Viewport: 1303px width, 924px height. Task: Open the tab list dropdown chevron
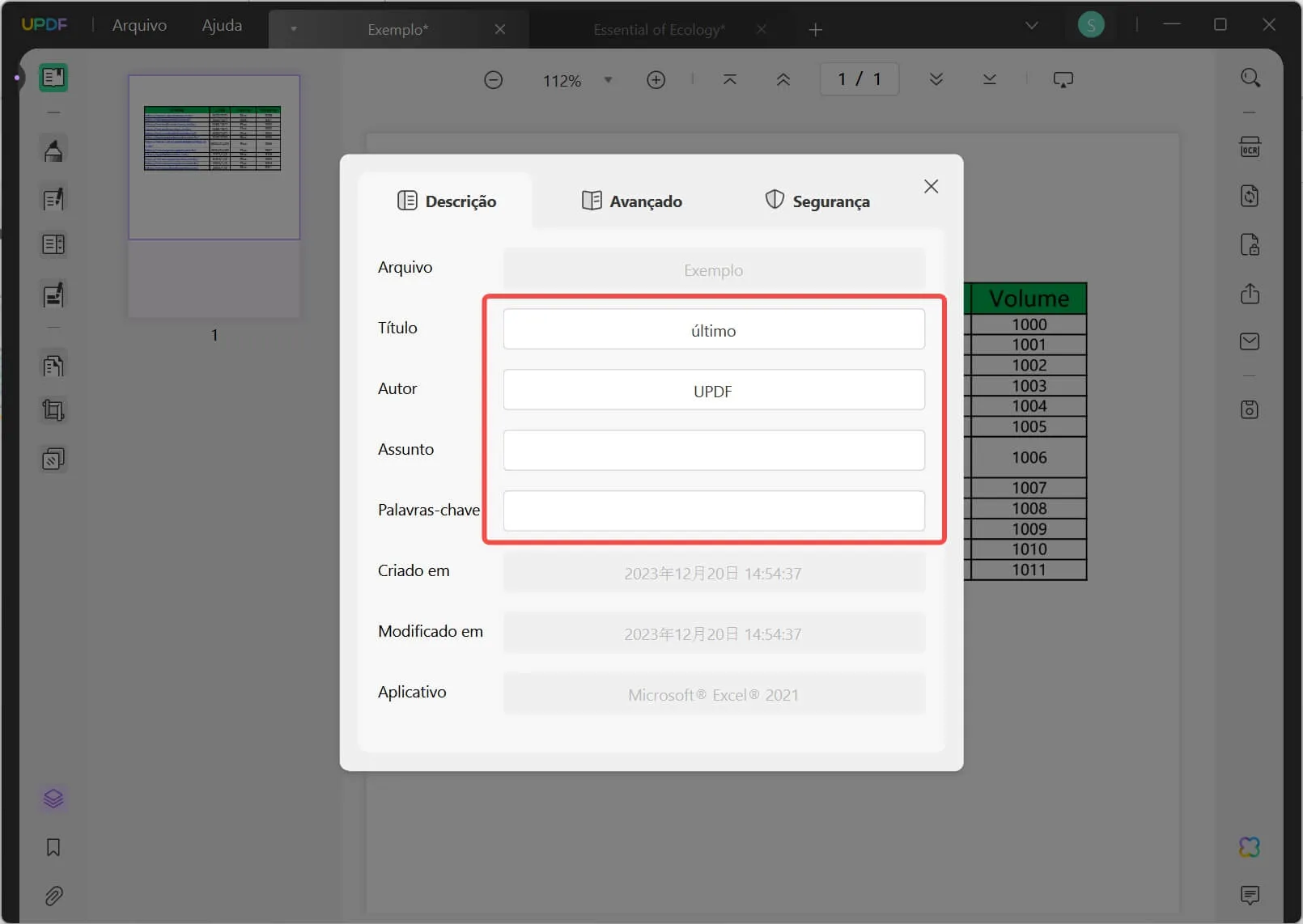1032,26
